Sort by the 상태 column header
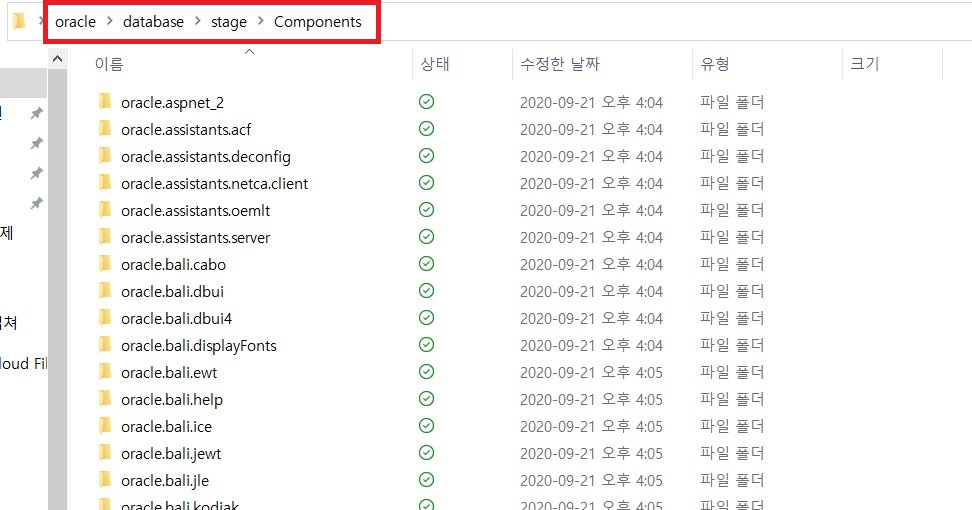The width and height of the screenshot is (972, 510). 435,64
